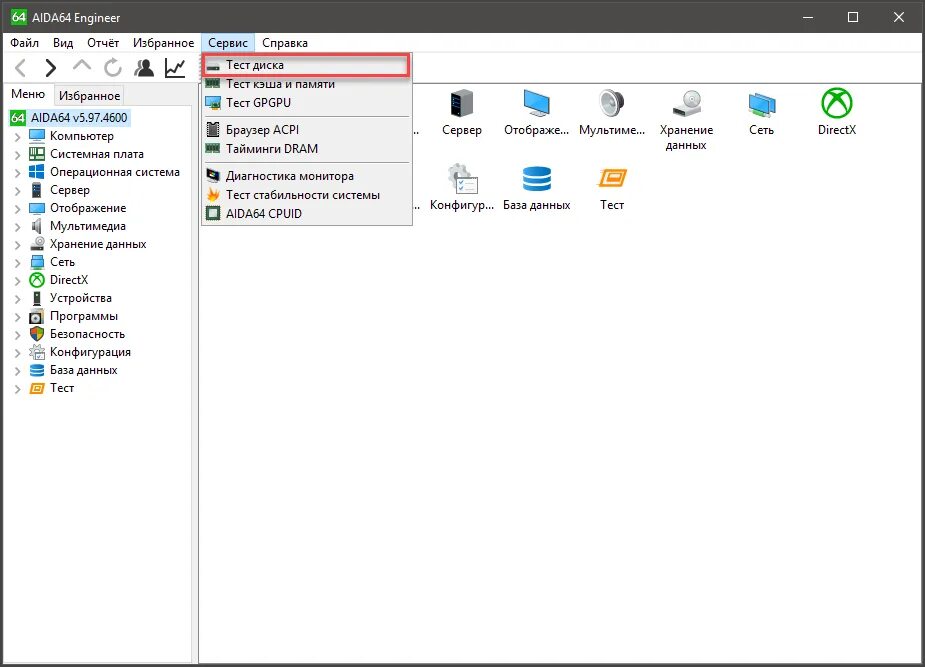Open the Отображение monitor icon in main pane
Screen dimensions: 925x667
pos(536,103)
